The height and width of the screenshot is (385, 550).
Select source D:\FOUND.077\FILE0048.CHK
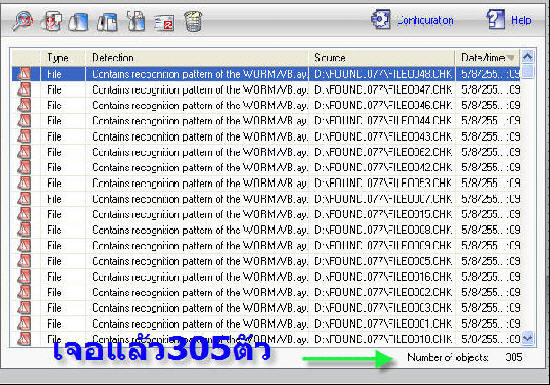pos(383,74)
